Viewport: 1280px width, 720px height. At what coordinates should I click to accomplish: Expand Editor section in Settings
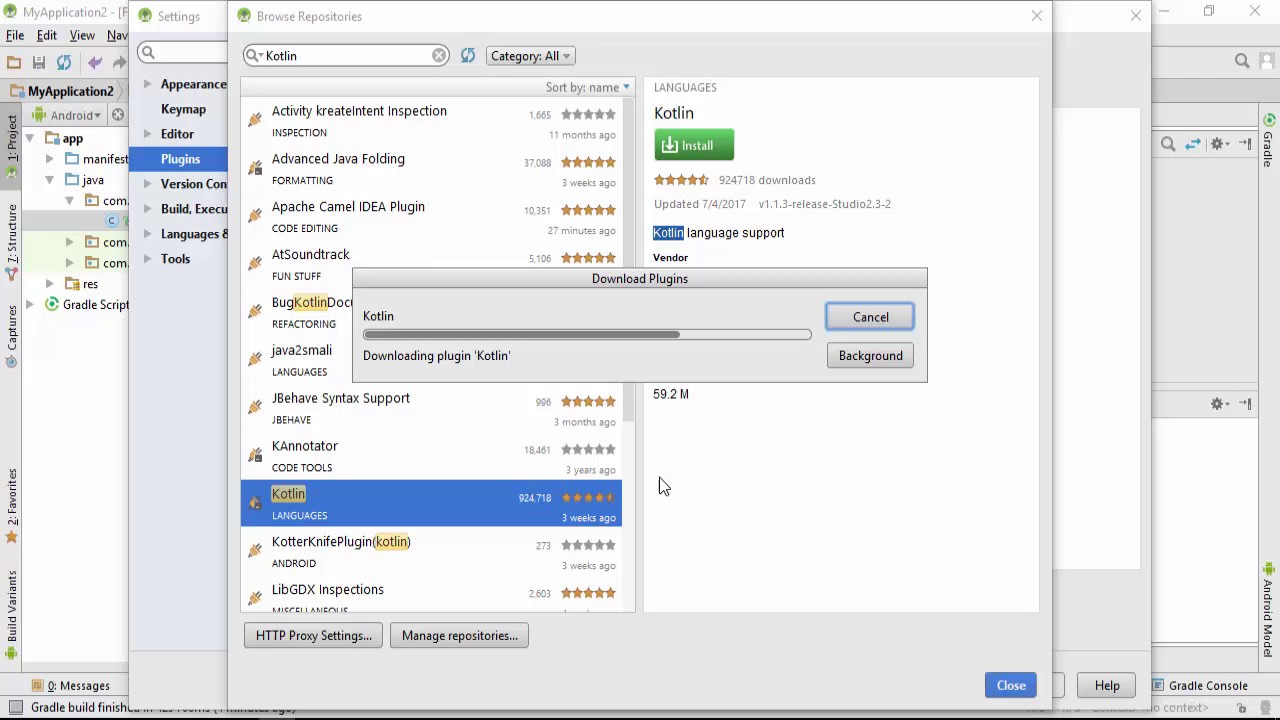(x=147, y=134)
